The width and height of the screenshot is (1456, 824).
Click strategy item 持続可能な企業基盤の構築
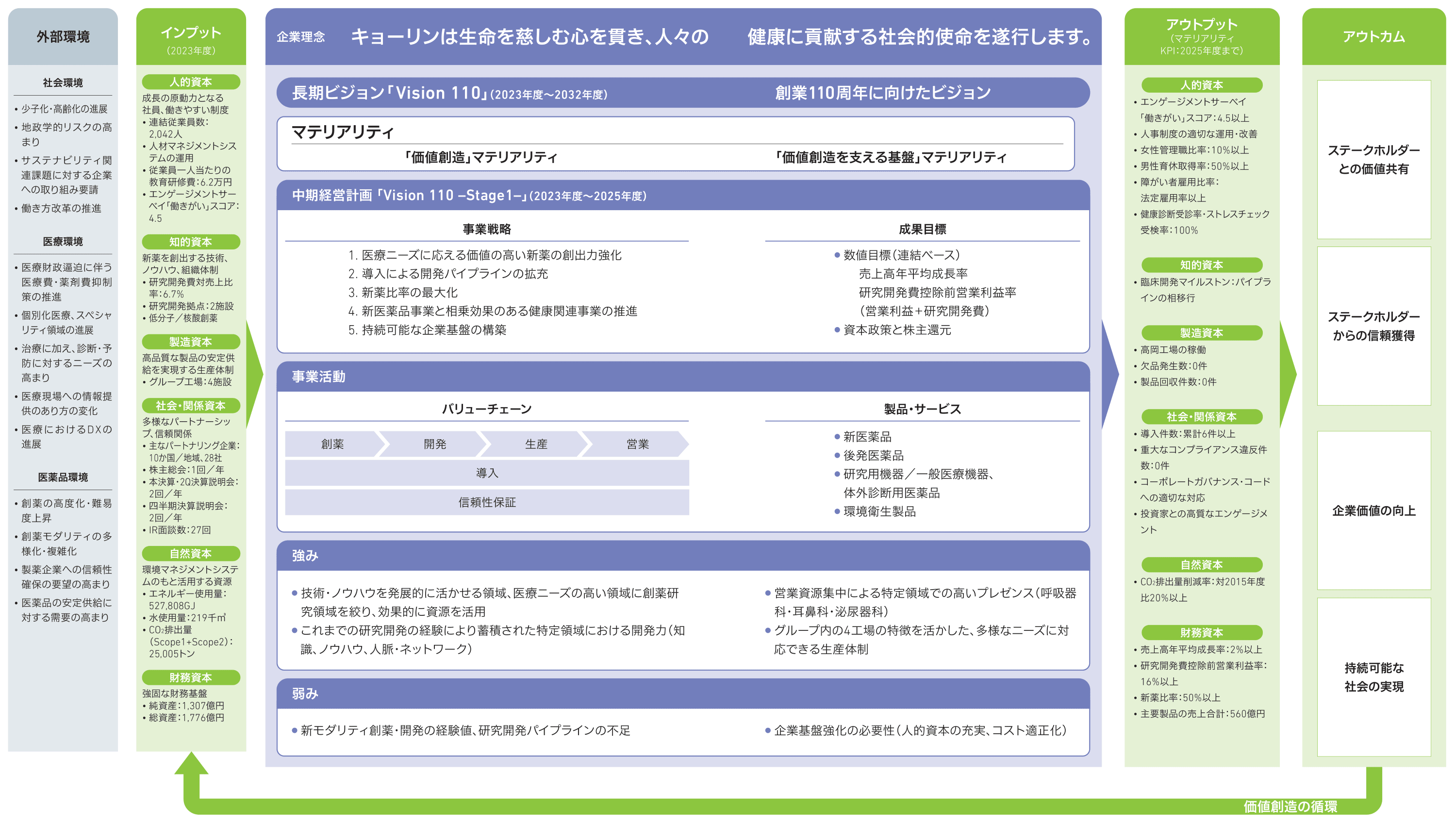[x=427, y=330]
